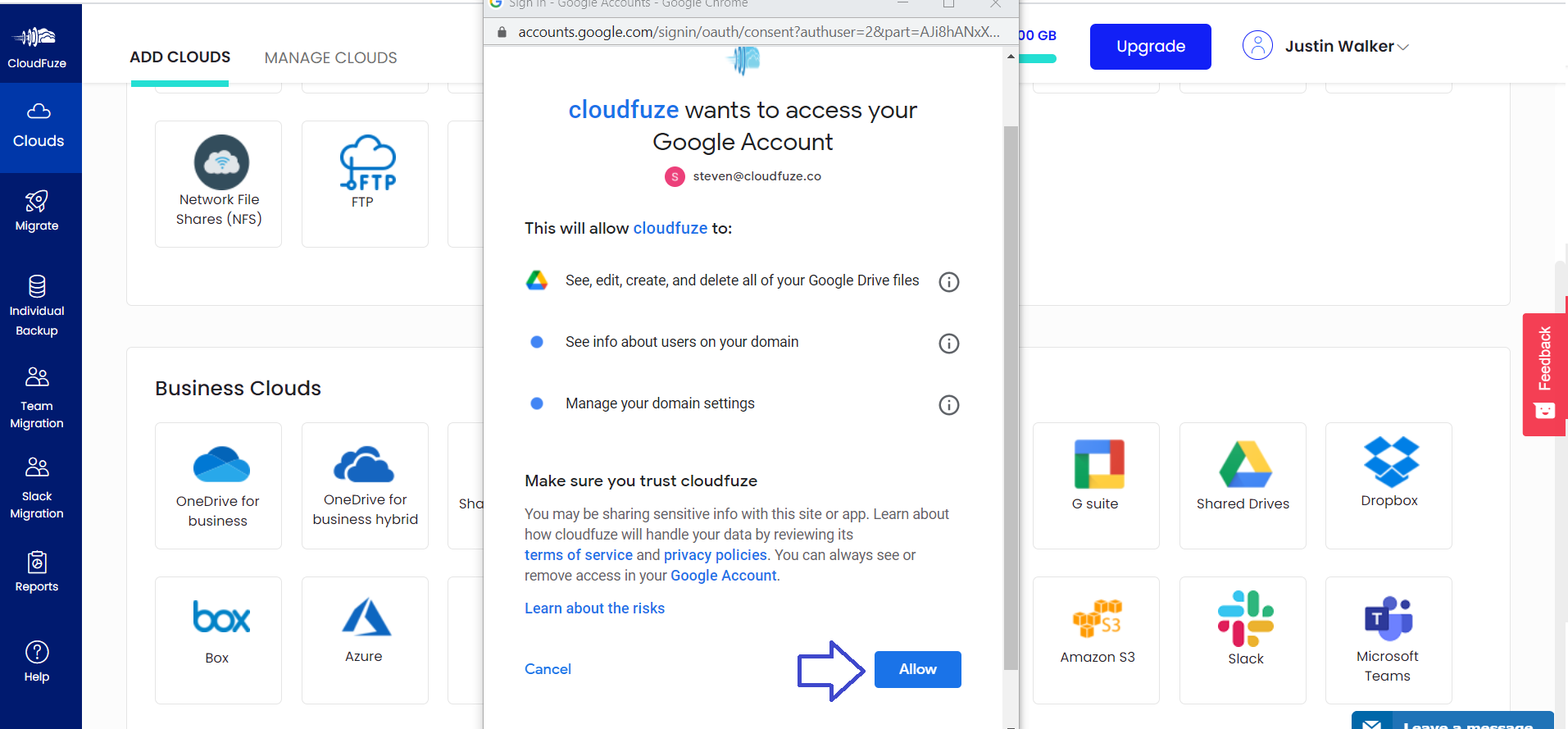Open privacy policies link
1568x729 pixels.
(715, 555)
